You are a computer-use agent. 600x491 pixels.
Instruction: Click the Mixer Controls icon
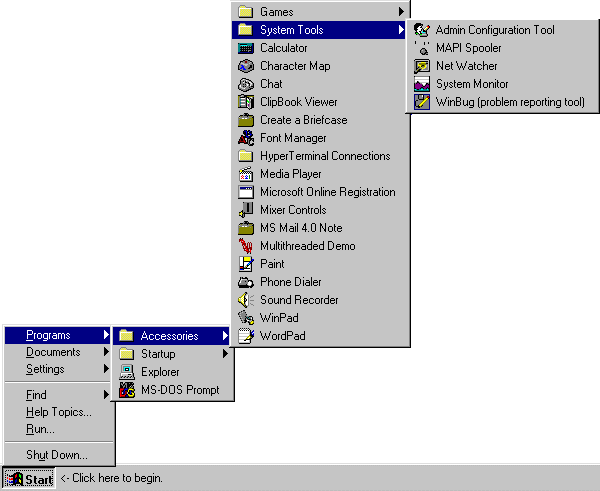[x=246, y=210]
